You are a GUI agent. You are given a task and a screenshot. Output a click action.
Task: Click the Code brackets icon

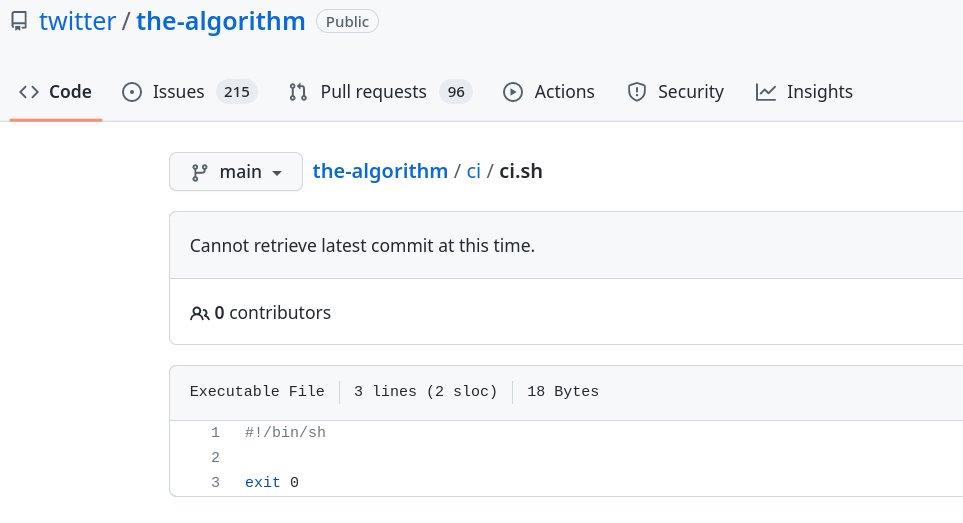[x=29, y=91]
